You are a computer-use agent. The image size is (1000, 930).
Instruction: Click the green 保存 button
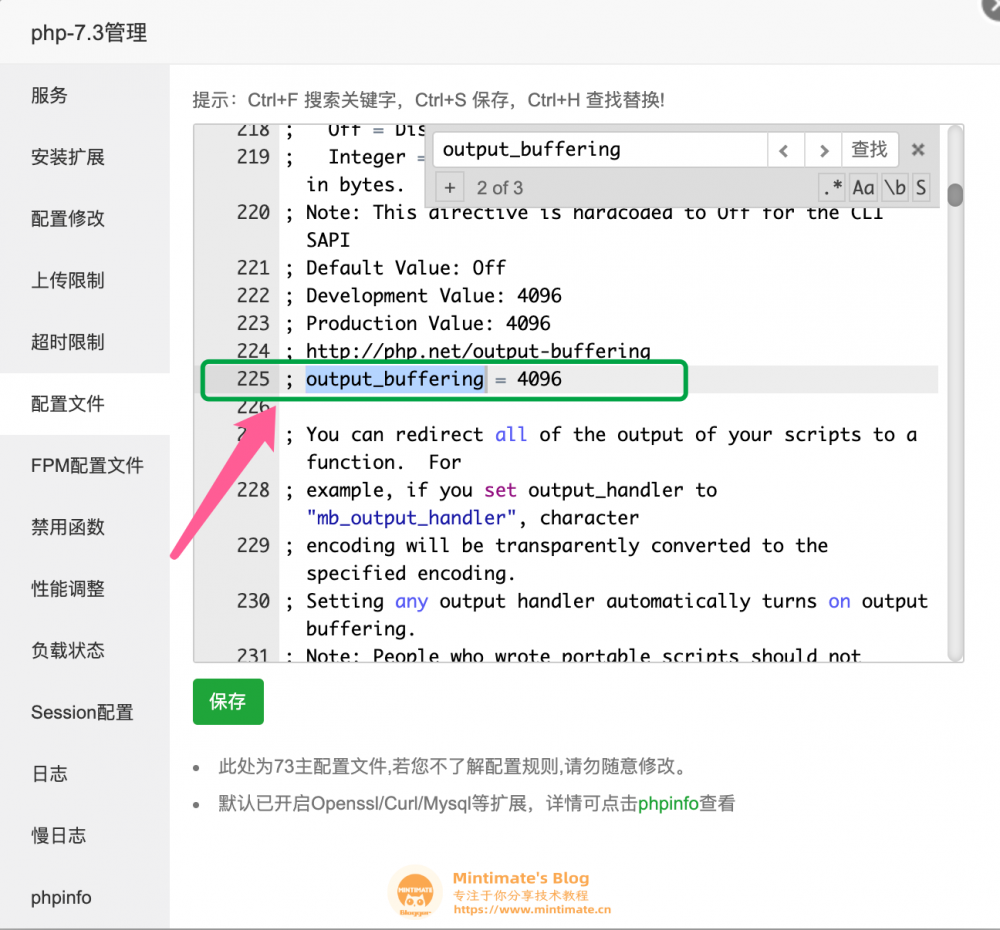tap(228, 702)
